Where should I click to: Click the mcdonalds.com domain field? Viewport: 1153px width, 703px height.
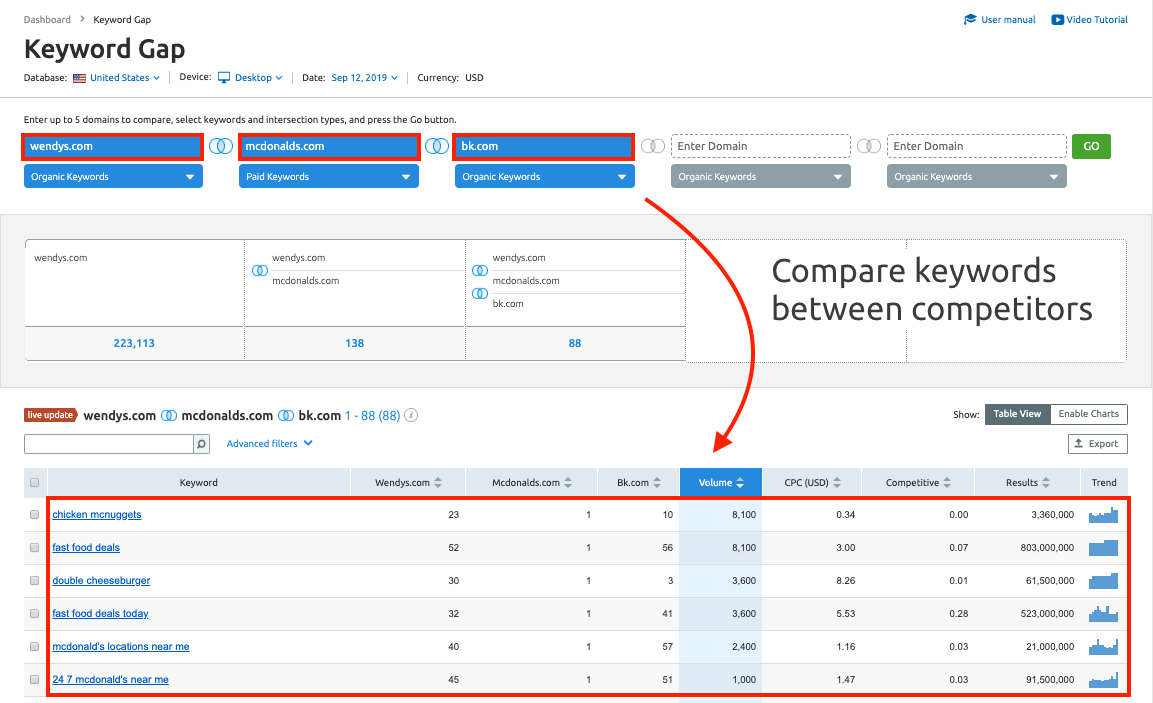coord(329,146)
